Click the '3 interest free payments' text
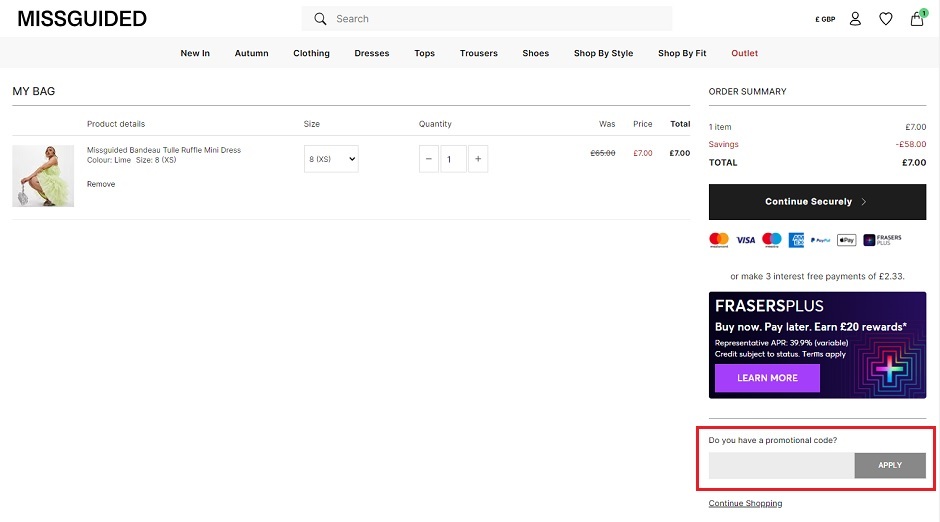Screen dimensions: 940x522 [817, 276]
